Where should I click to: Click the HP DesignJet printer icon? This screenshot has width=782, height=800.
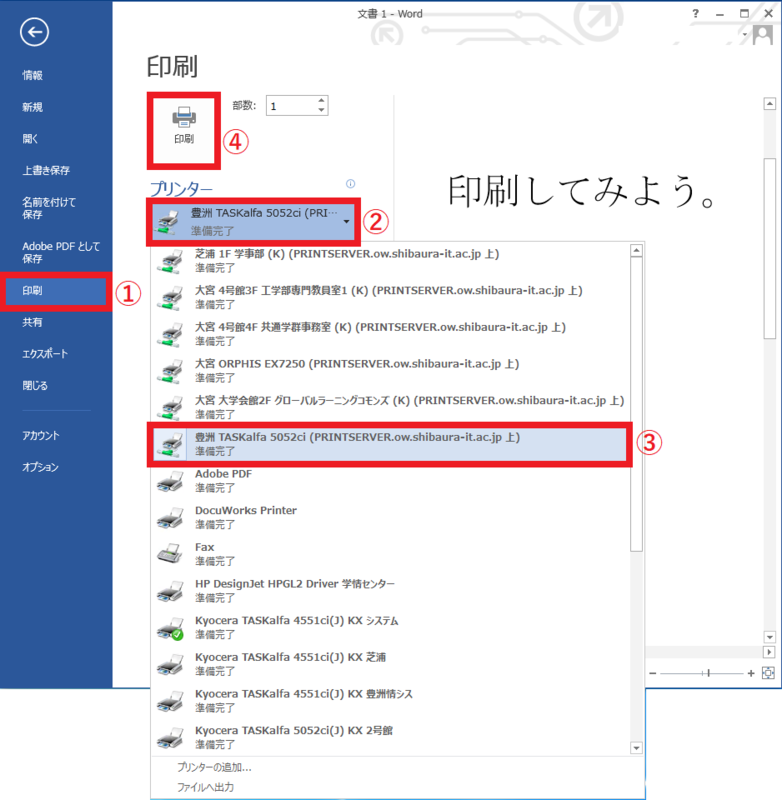click(170, 591)
